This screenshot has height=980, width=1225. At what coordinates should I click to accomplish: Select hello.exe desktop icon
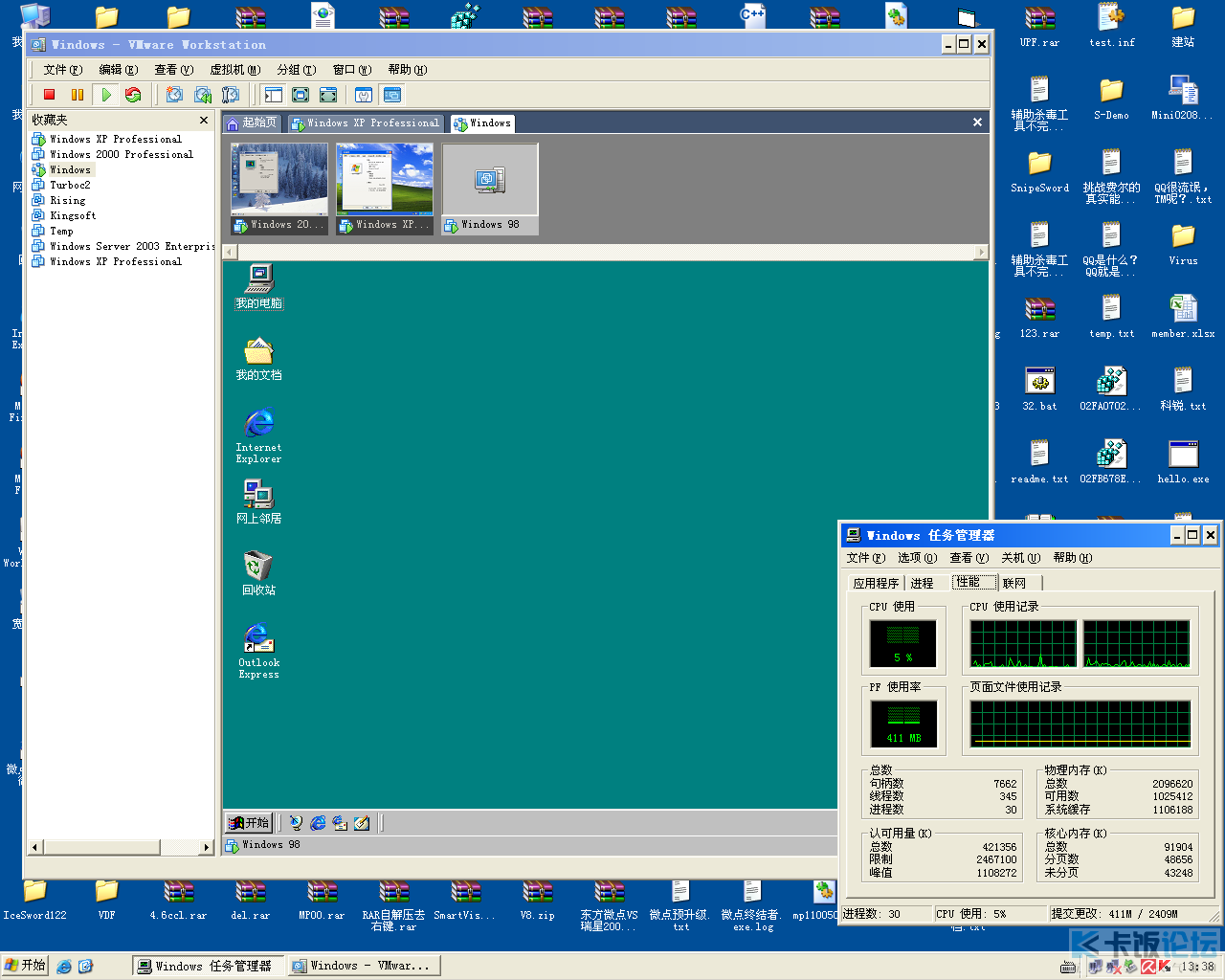coord(1183,463)
